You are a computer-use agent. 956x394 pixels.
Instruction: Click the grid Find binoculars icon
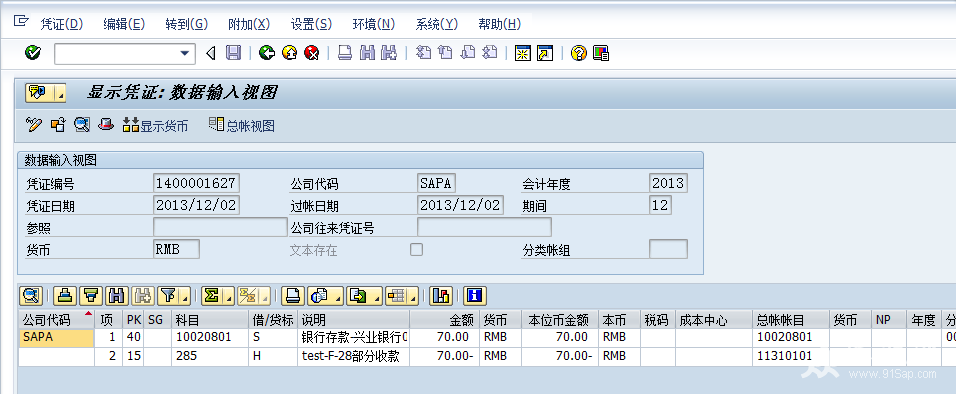tap(116, 296)
